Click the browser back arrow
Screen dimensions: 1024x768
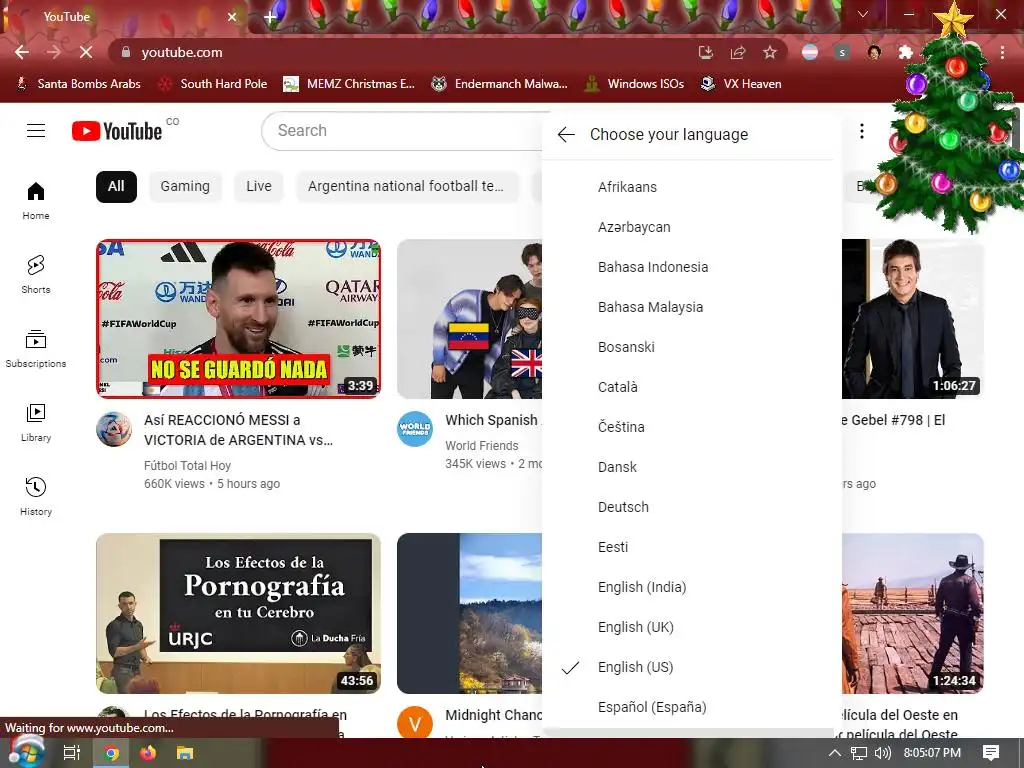click(x=22, y=52)
